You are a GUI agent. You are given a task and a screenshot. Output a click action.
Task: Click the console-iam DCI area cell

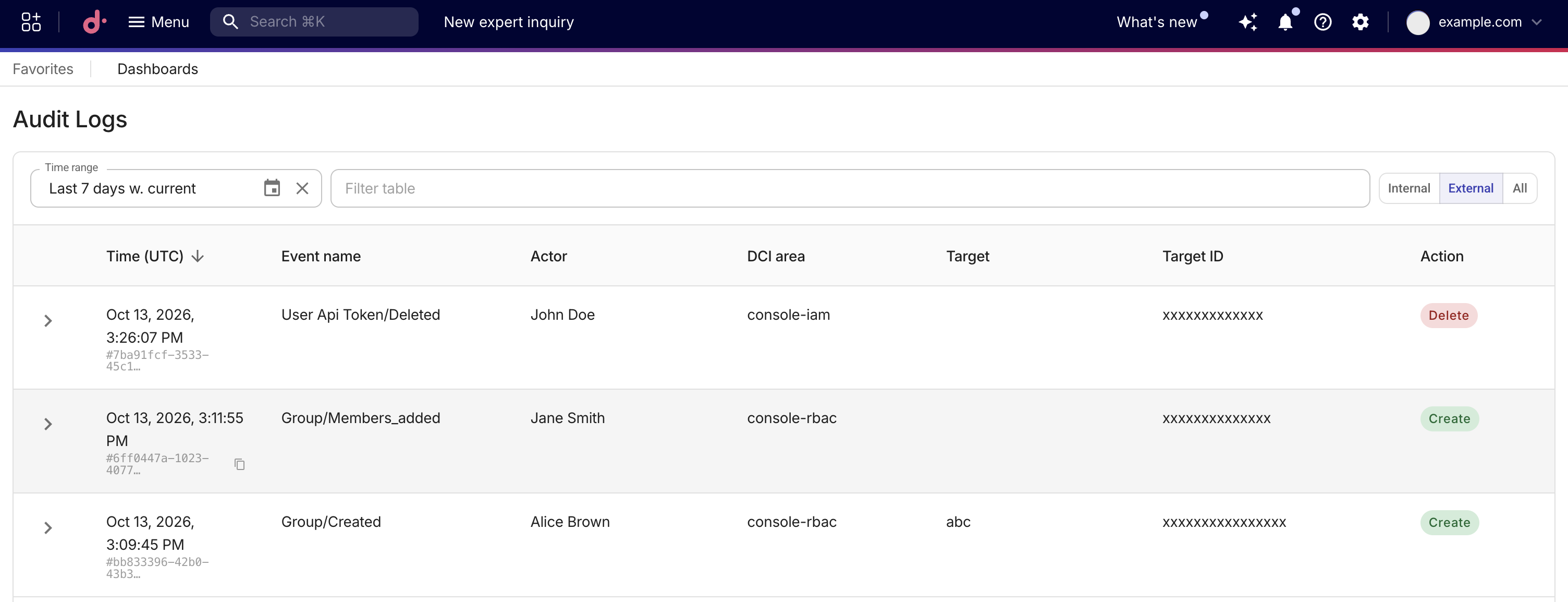(788, 315)
